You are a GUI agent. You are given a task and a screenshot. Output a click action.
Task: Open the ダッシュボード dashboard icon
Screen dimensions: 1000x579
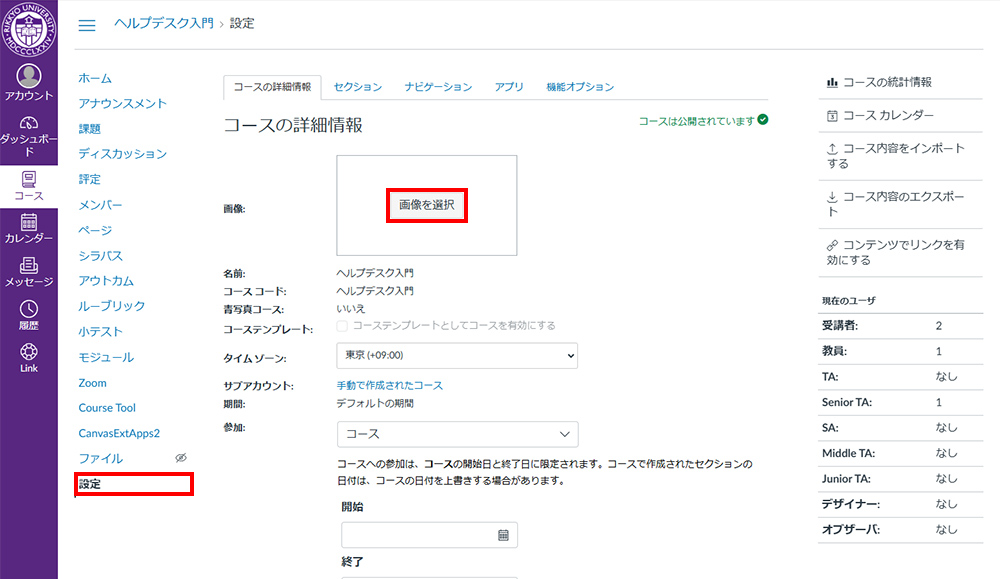click(x=29, y=123)
